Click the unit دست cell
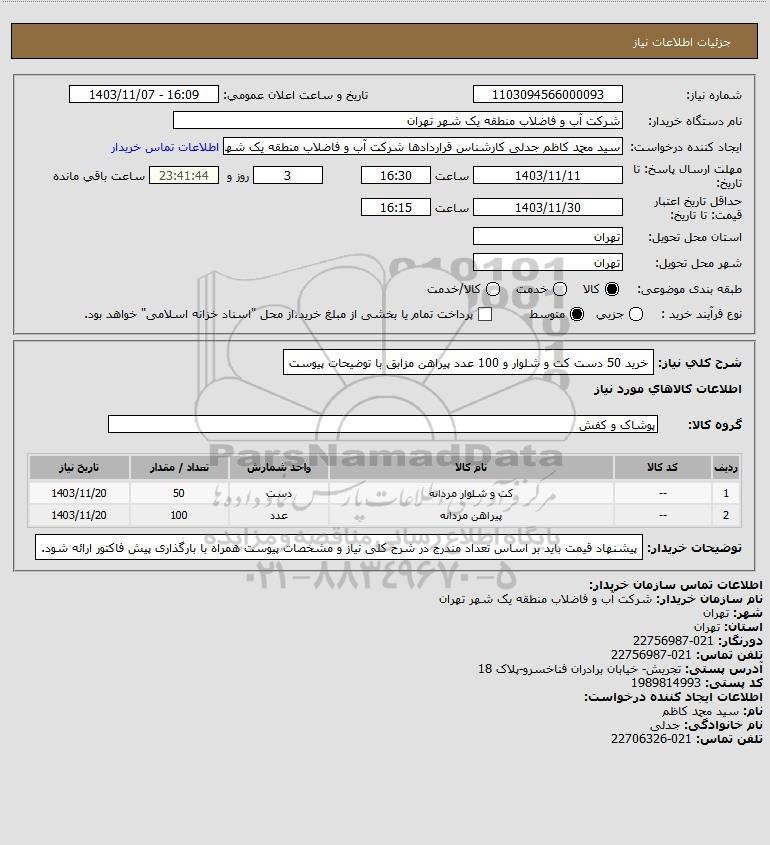 coord(279,493)
